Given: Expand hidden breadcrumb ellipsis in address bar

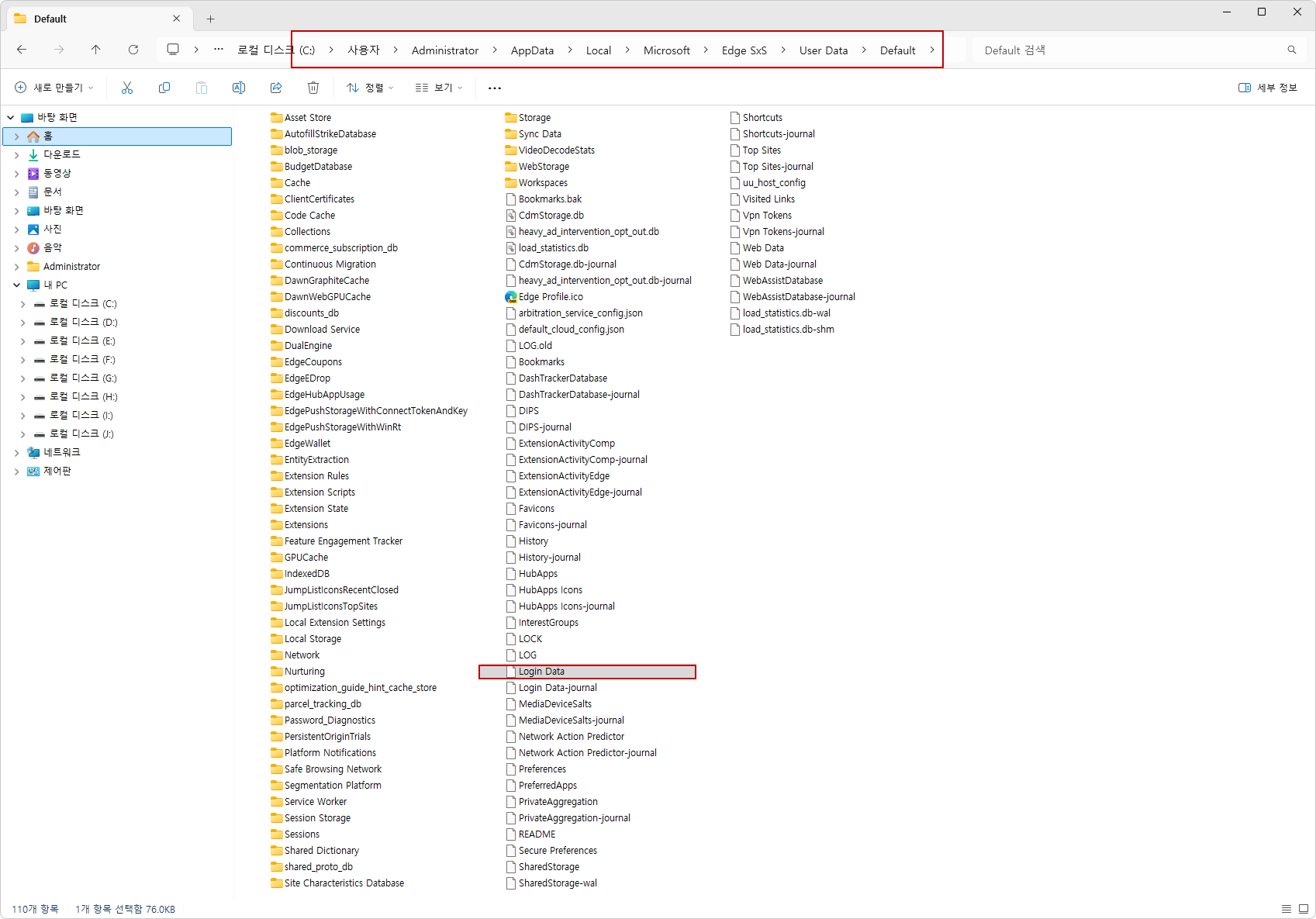Looking at the screenshot, I should click(x=219, y=50).
